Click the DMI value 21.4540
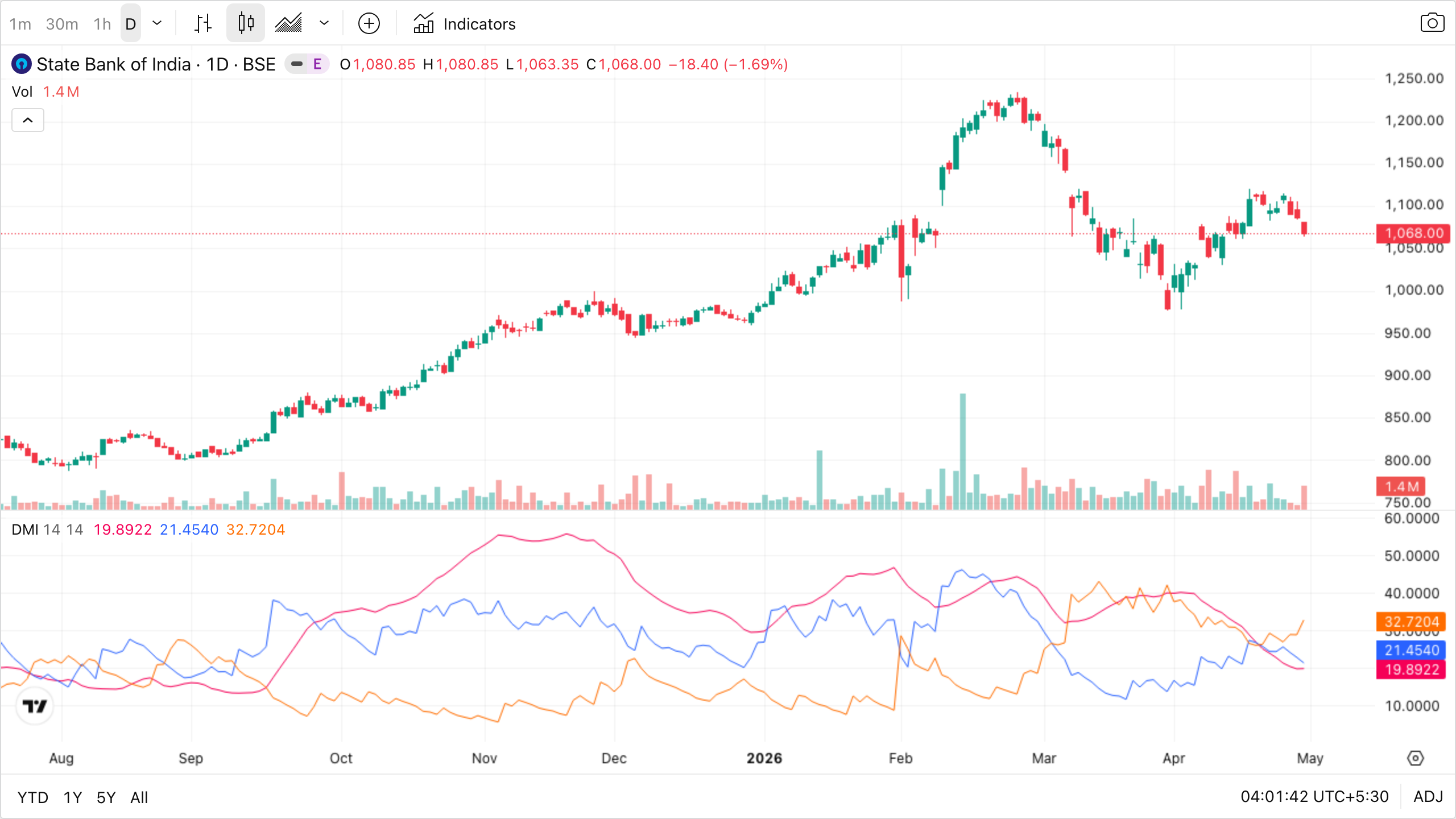The width and height of the screenshot is (1456, 819). click(x=189, y=530)
